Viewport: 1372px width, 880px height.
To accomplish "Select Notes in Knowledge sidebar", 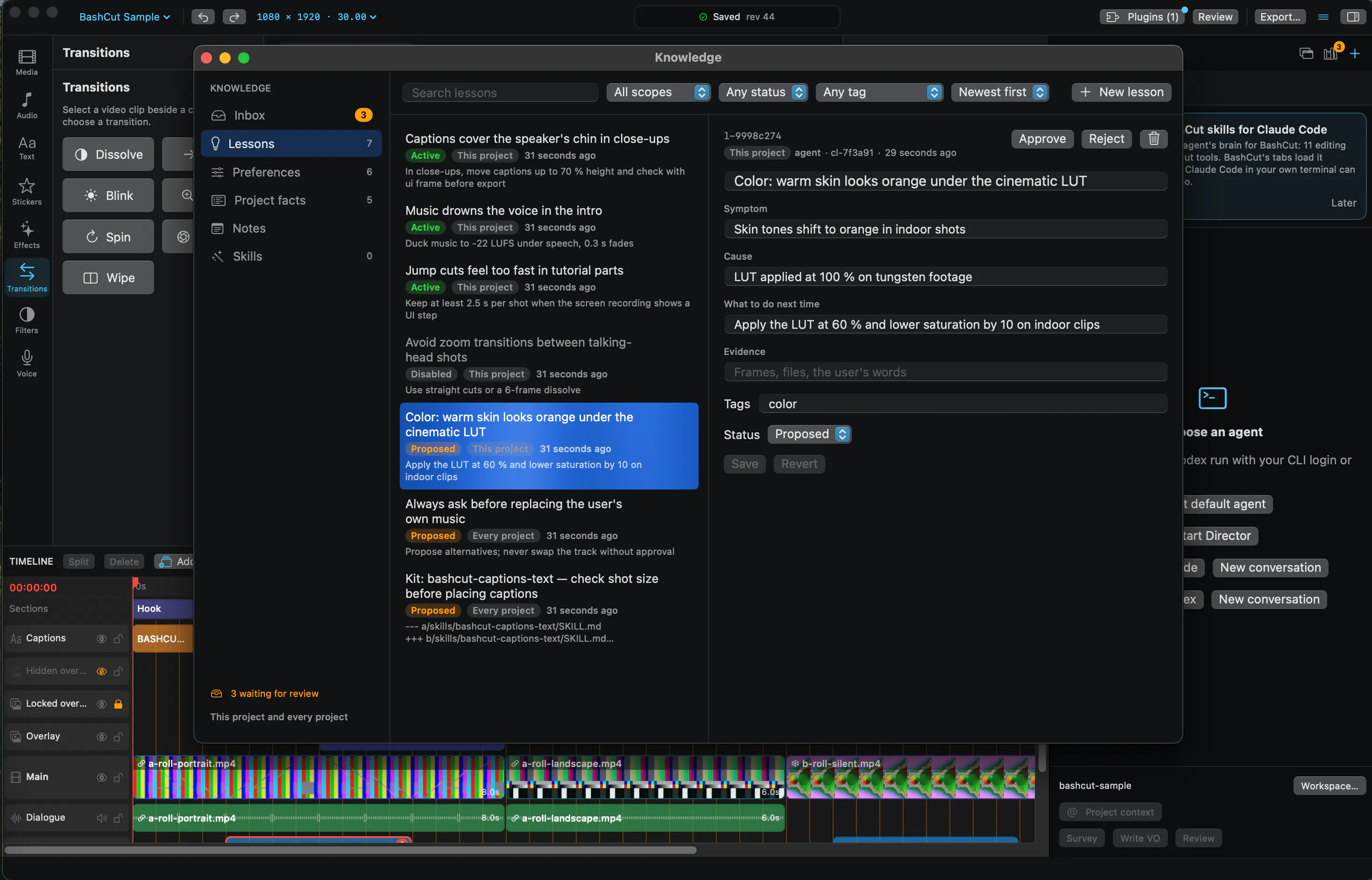I will pyautogui.click(x=291, y=228).
